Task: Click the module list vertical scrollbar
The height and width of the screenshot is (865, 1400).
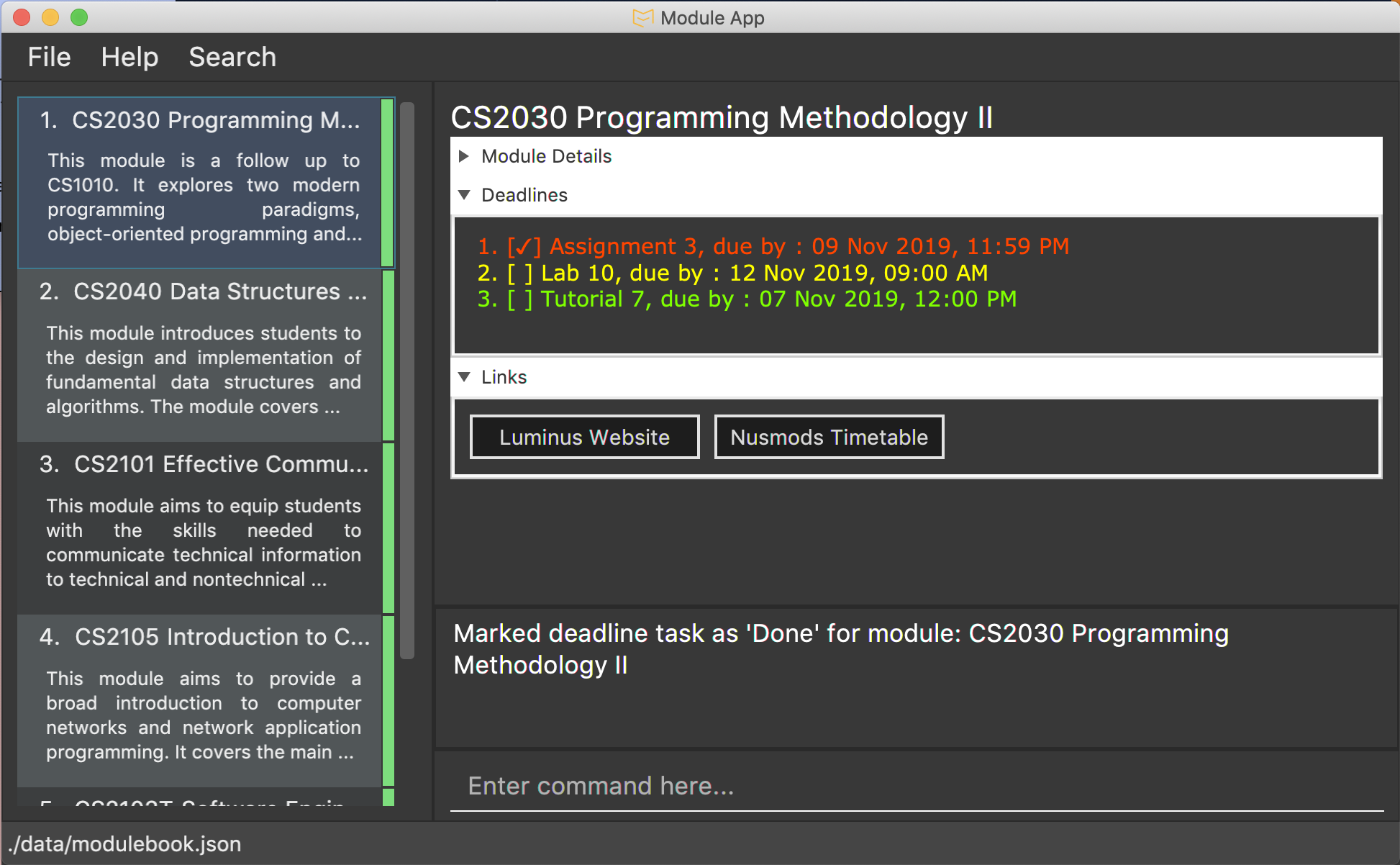Action: click(407, 380)
